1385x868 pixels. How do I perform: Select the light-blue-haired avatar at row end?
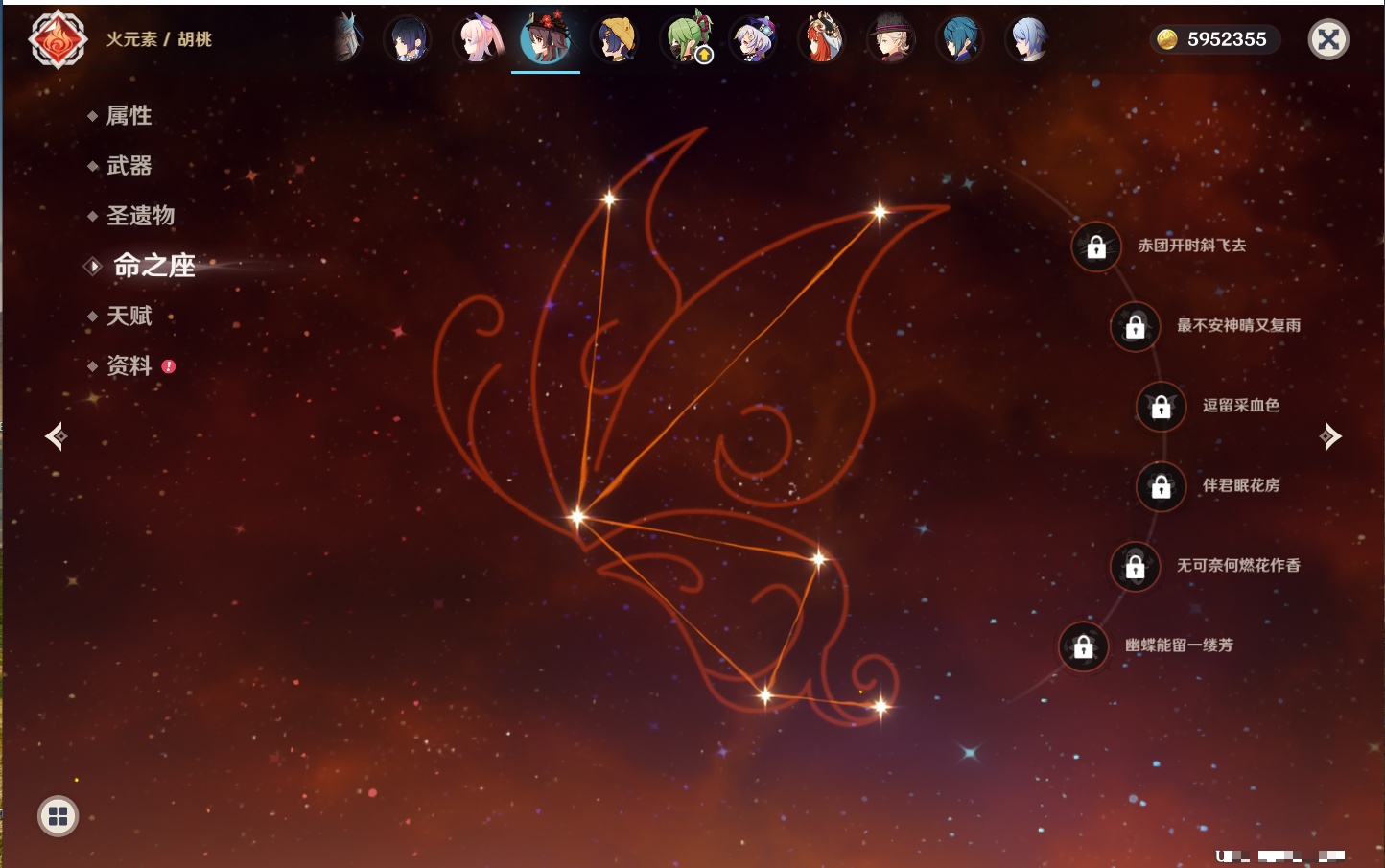1029,39
